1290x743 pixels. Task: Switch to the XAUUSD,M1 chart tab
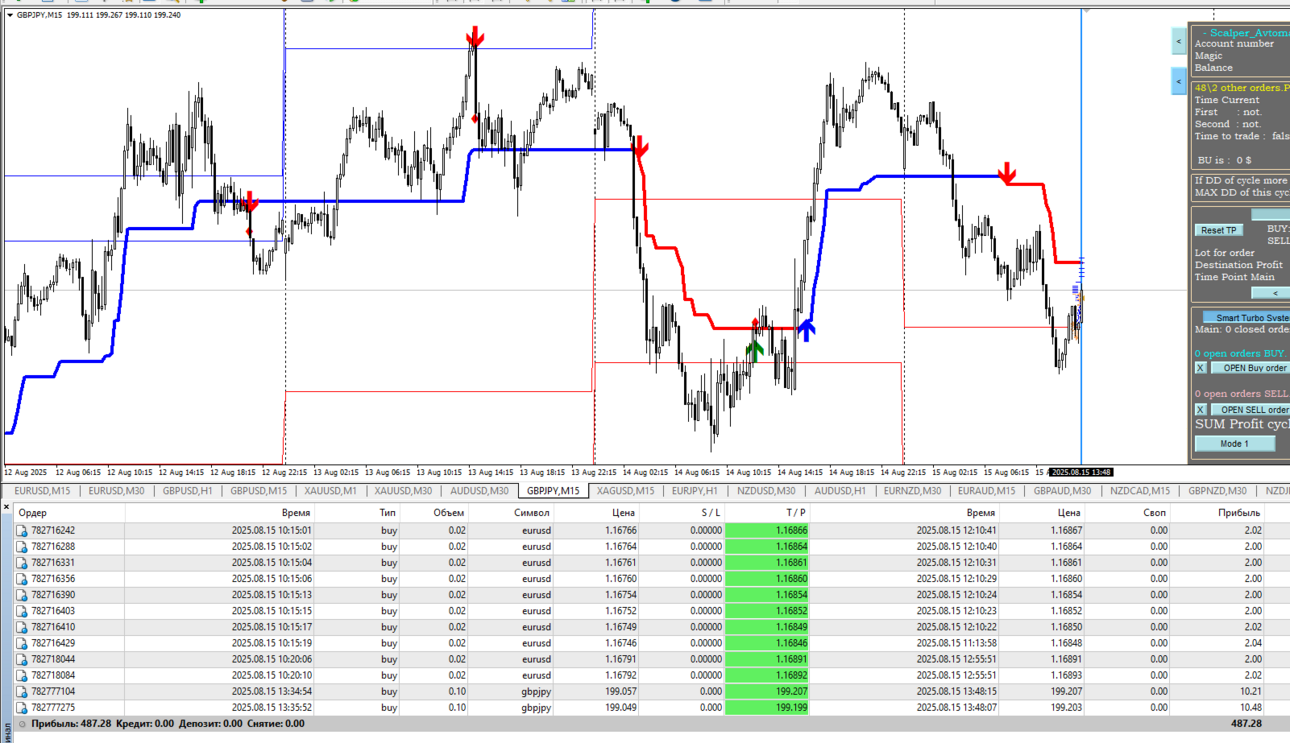pos(330,491)
